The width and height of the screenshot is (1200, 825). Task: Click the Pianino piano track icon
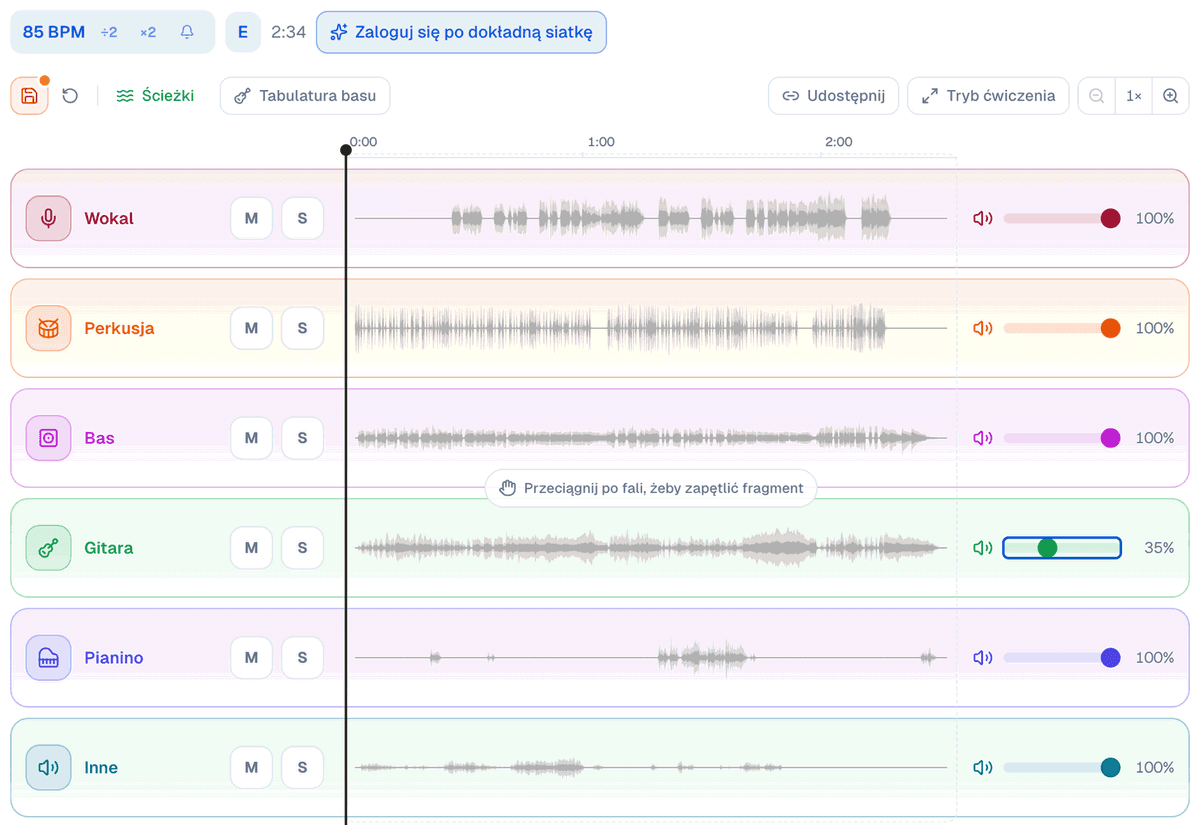pos(48,658)
